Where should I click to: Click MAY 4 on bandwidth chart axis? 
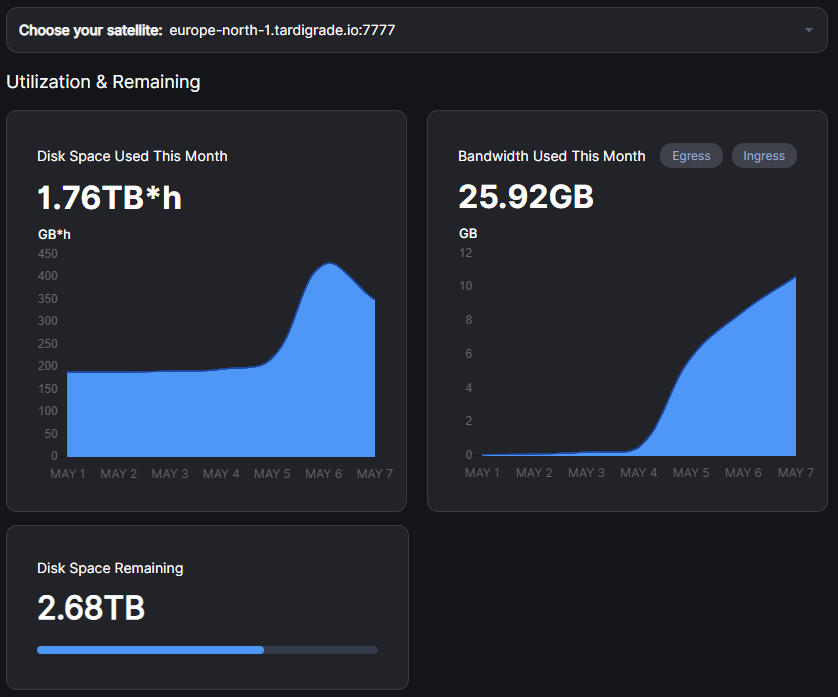click(x=638, y=472)
